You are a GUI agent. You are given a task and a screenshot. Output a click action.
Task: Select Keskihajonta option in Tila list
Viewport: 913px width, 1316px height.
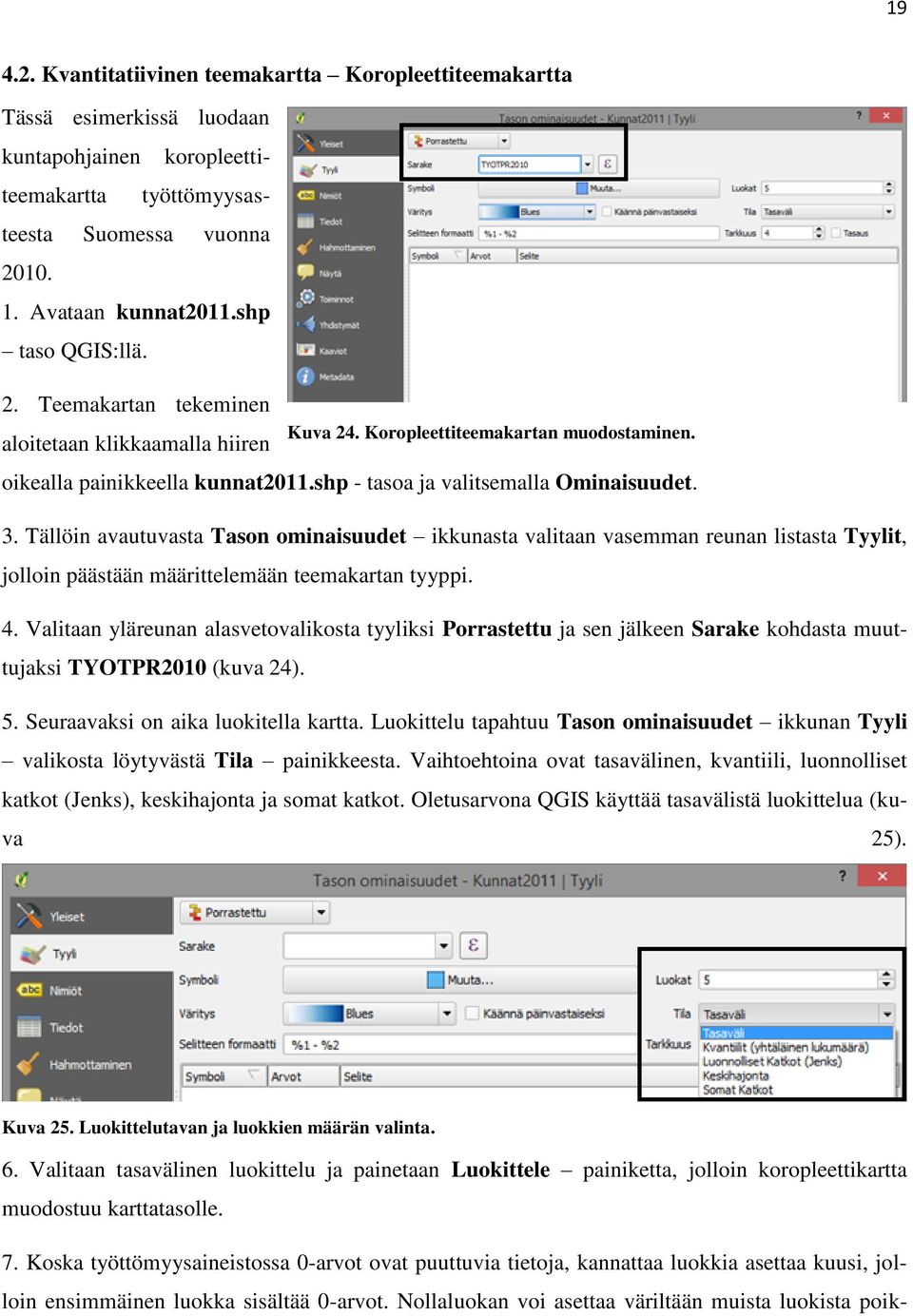797,1075
